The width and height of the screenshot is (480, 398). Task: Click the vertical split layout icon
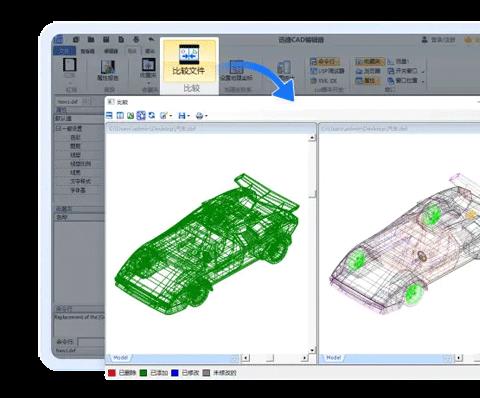pyautogui.click(x=120, y=116)
